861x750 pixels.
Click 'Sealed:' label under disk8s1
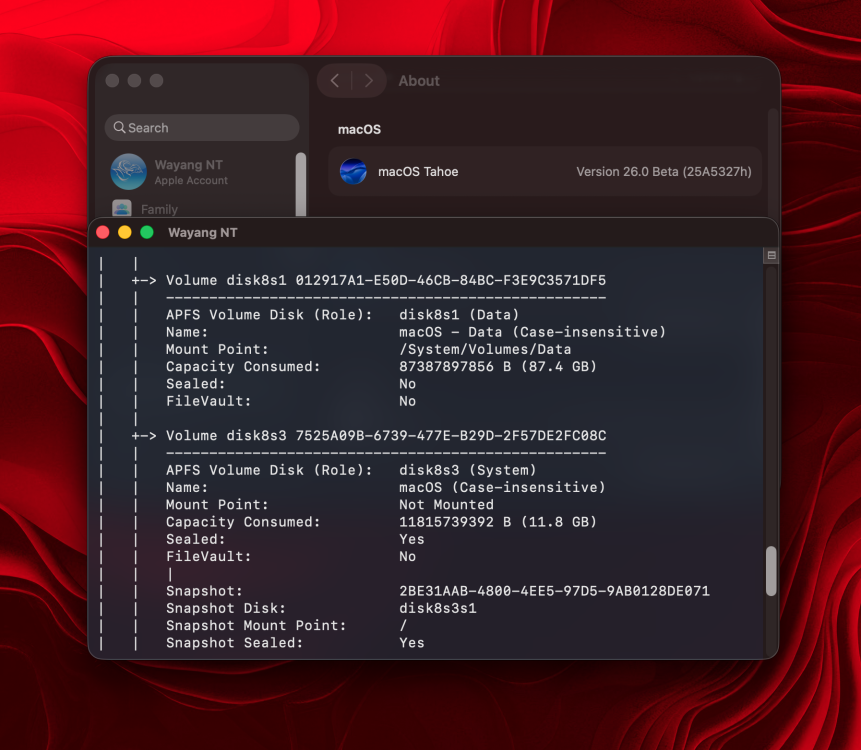point(195,384)
